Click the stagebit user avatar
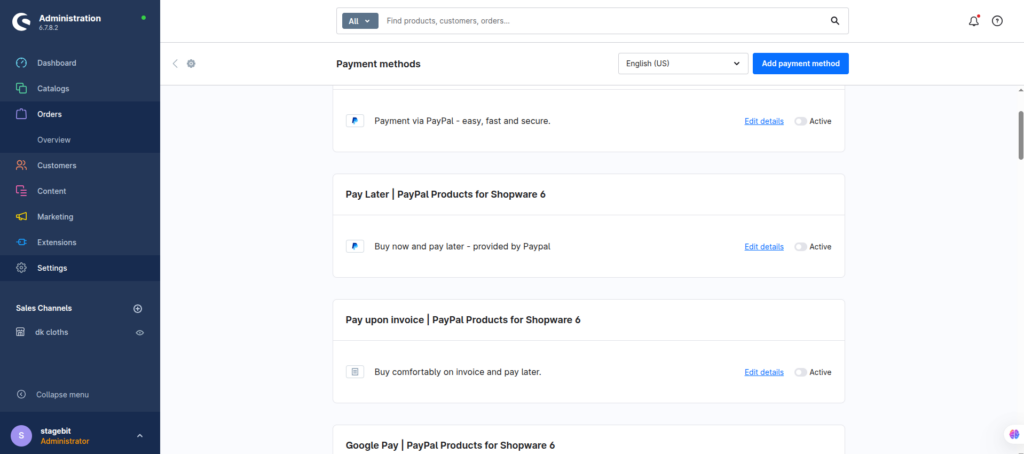1024x454 pixels. [x=22, y=435]
